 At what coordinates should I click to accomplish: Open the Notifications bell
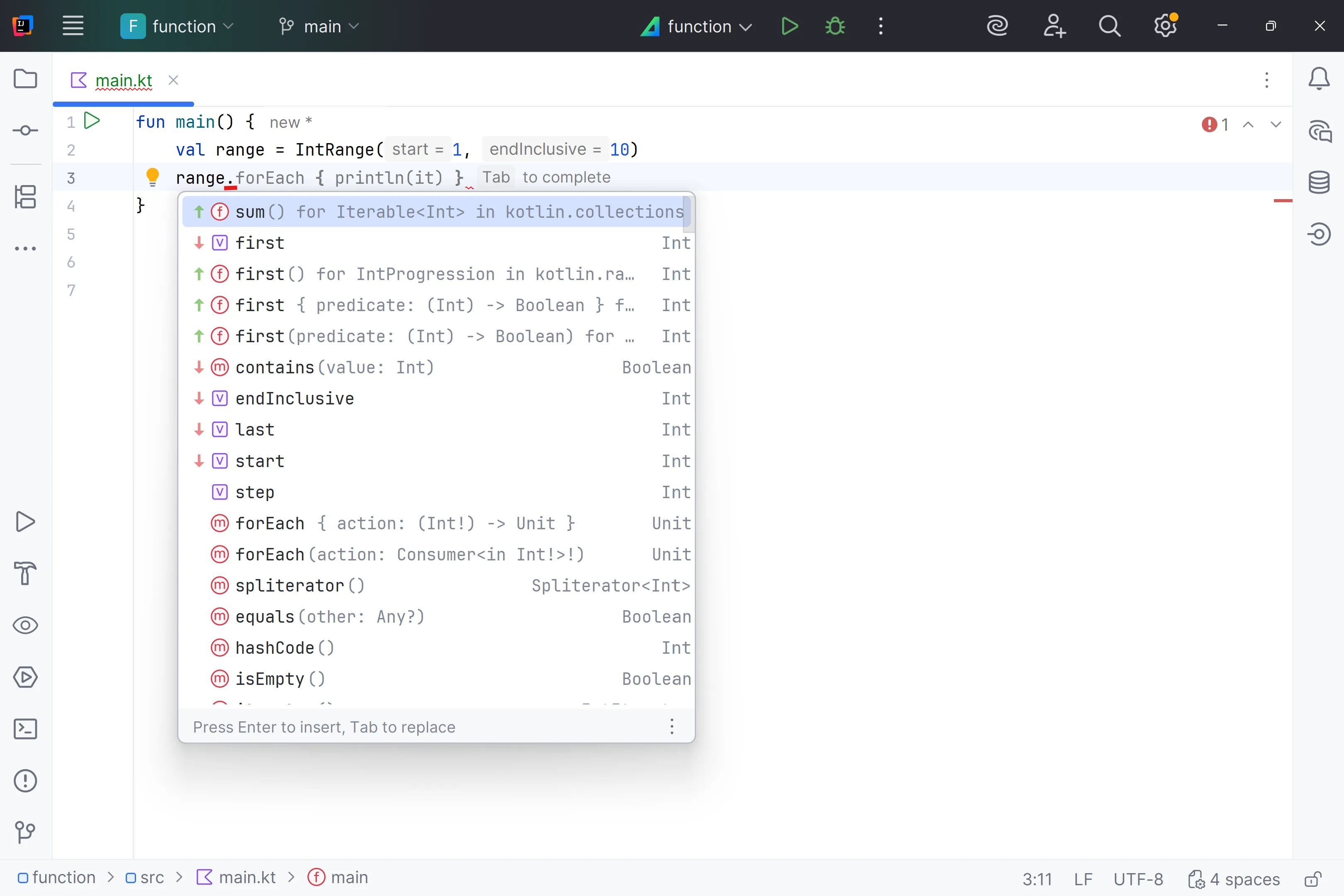coord(1319,79)
